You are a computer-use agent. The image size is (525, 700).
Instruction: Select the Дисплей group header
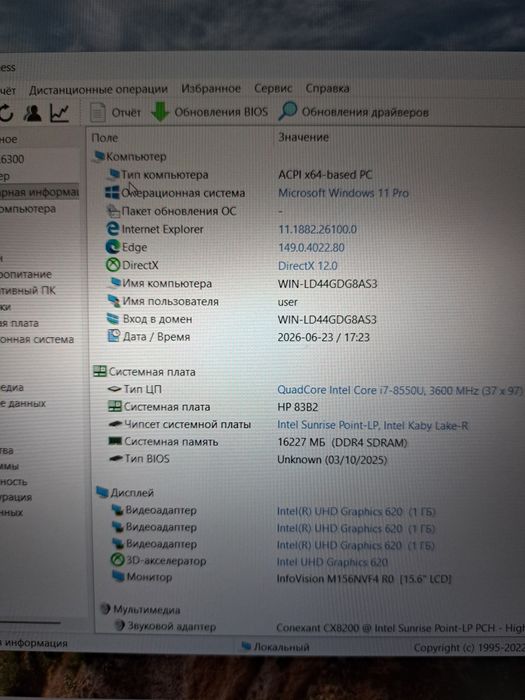pos(125,492)
